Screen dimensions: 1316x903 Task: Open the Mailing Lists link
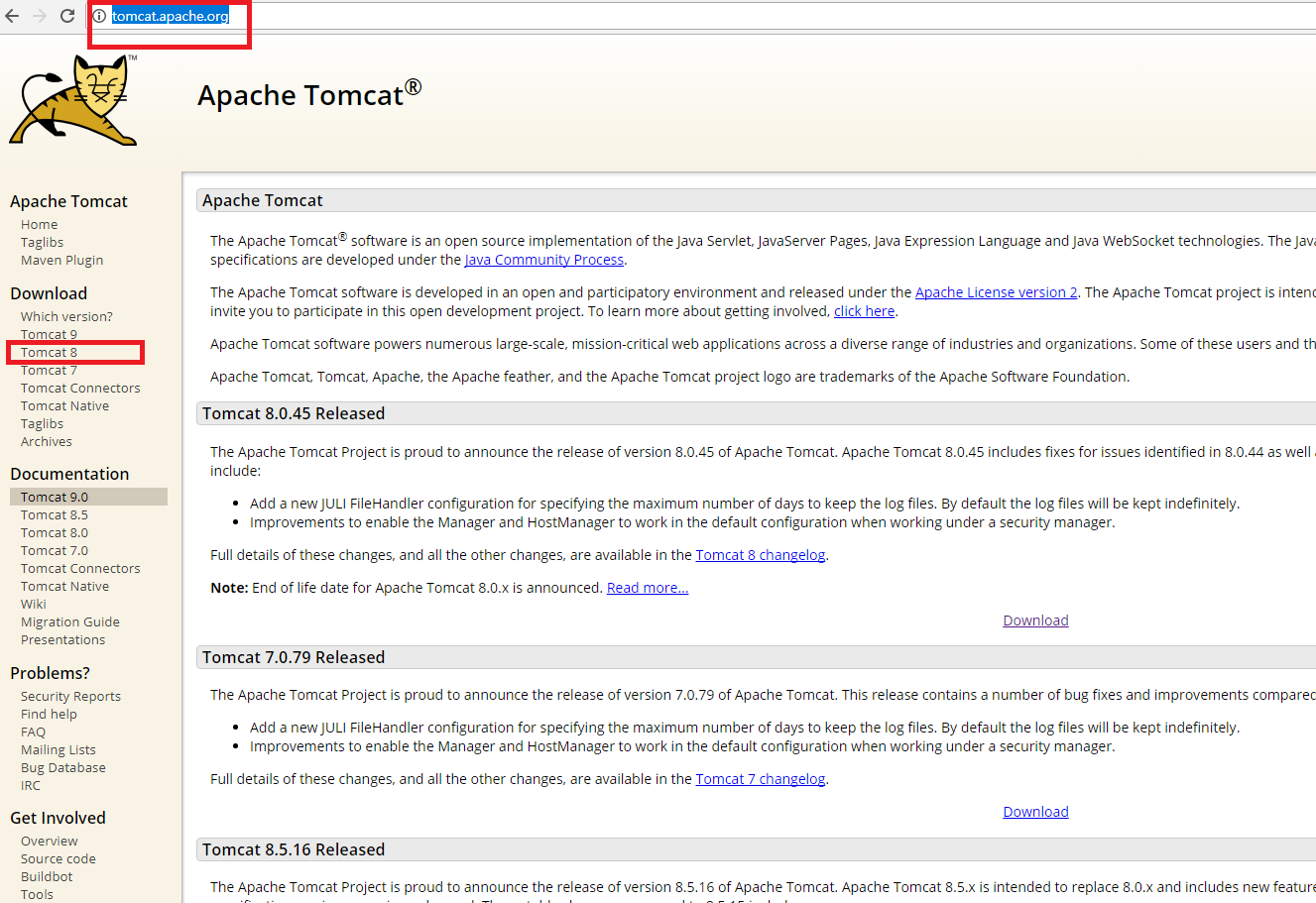click(x=59, y=750)
